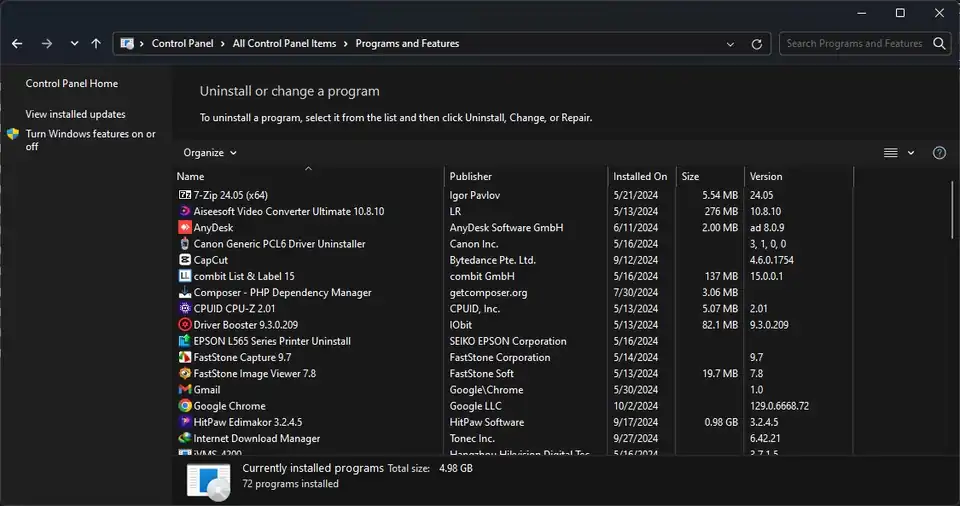
Task: Expand chevron after Control Panel breadcrumb
Action: (223, 43)
